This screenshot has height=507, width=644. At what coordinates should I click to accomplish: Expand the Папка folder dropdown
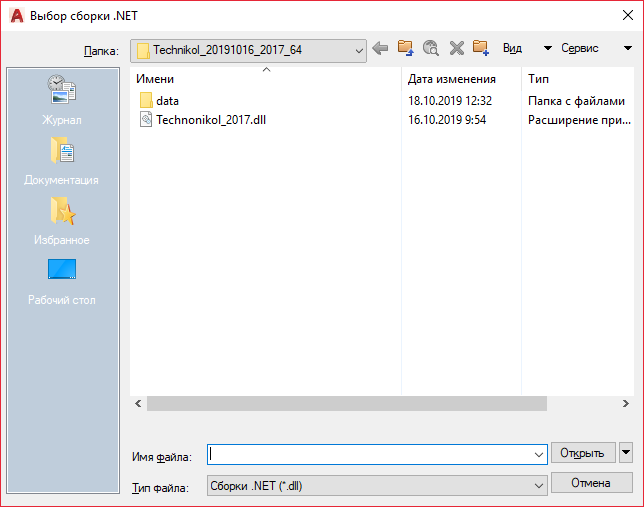point(359,51)
